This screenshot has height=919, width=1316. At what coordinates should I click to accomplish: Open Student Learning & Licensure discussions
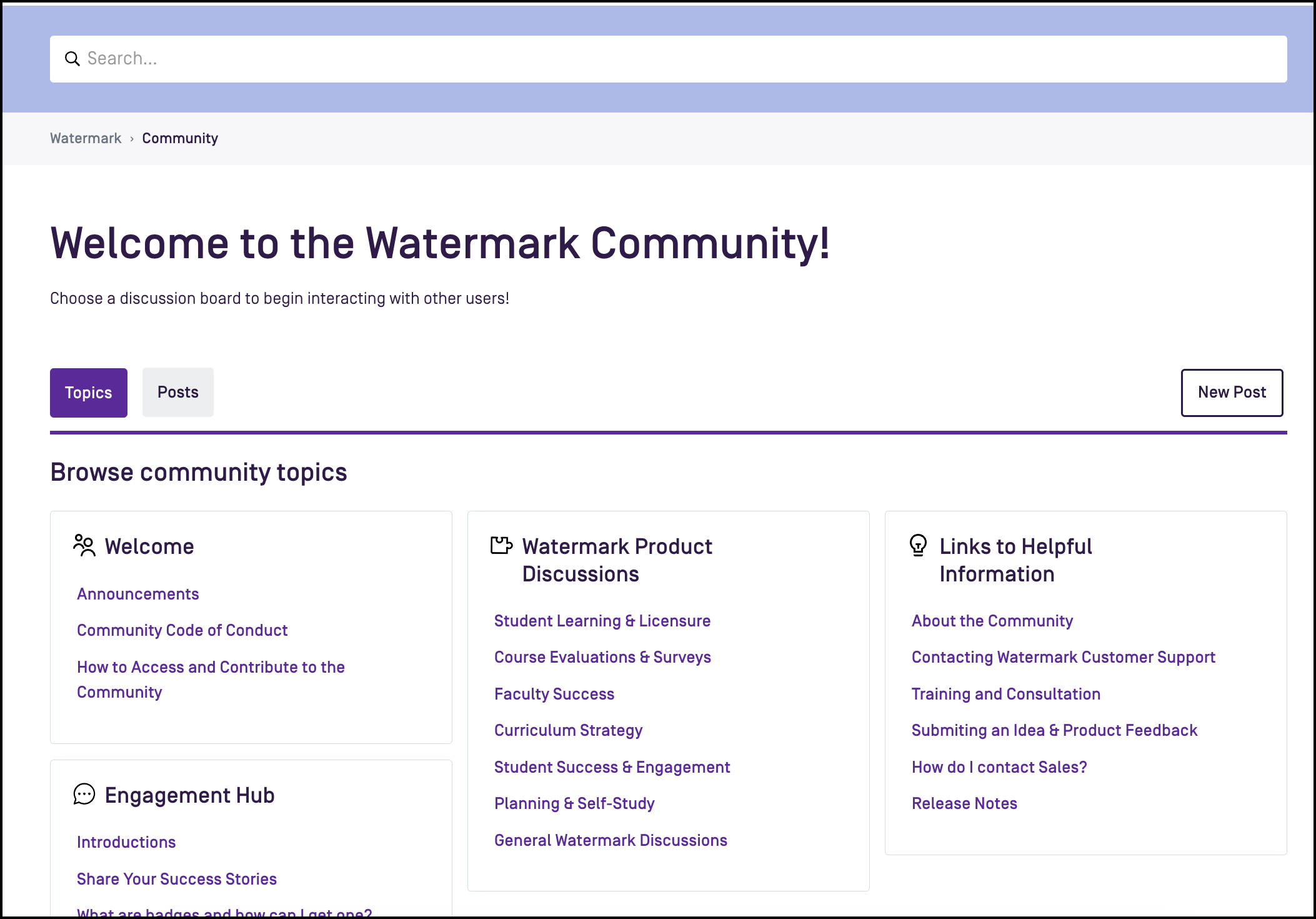(x=602, y=620)
